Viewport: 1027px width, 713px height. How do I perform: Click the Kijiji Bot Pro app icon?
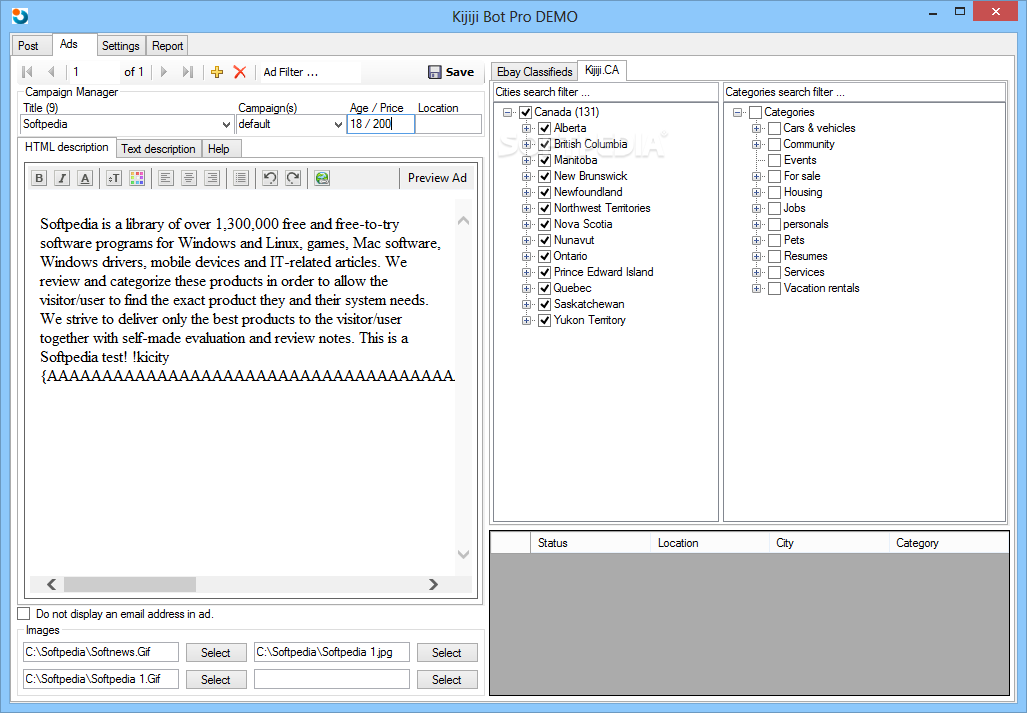point(20,16)
